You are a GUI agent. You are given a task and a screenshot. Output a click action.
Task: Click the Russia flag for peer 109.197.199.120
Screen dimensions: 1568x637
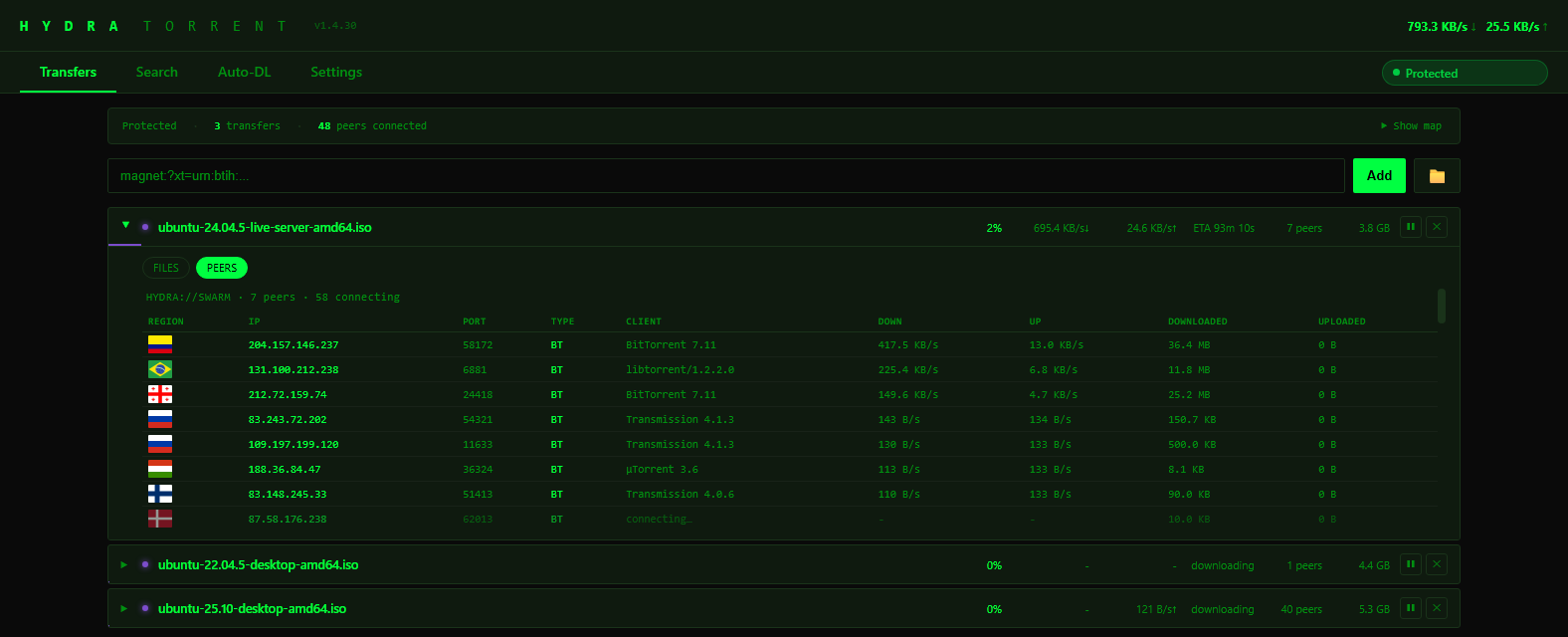(160, 444)
